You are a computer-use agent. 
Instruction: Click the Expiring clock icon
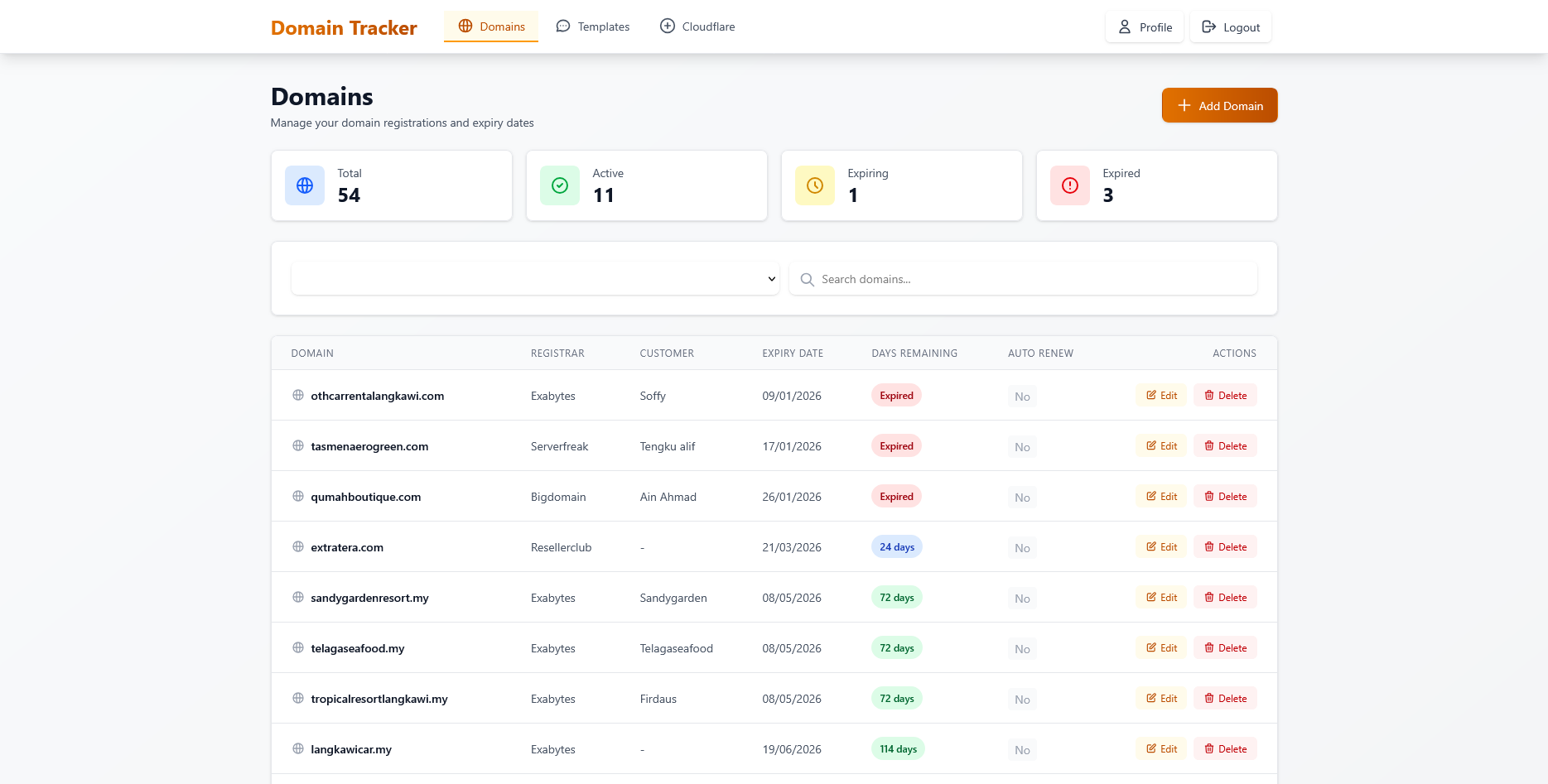(x=814, y=185)
